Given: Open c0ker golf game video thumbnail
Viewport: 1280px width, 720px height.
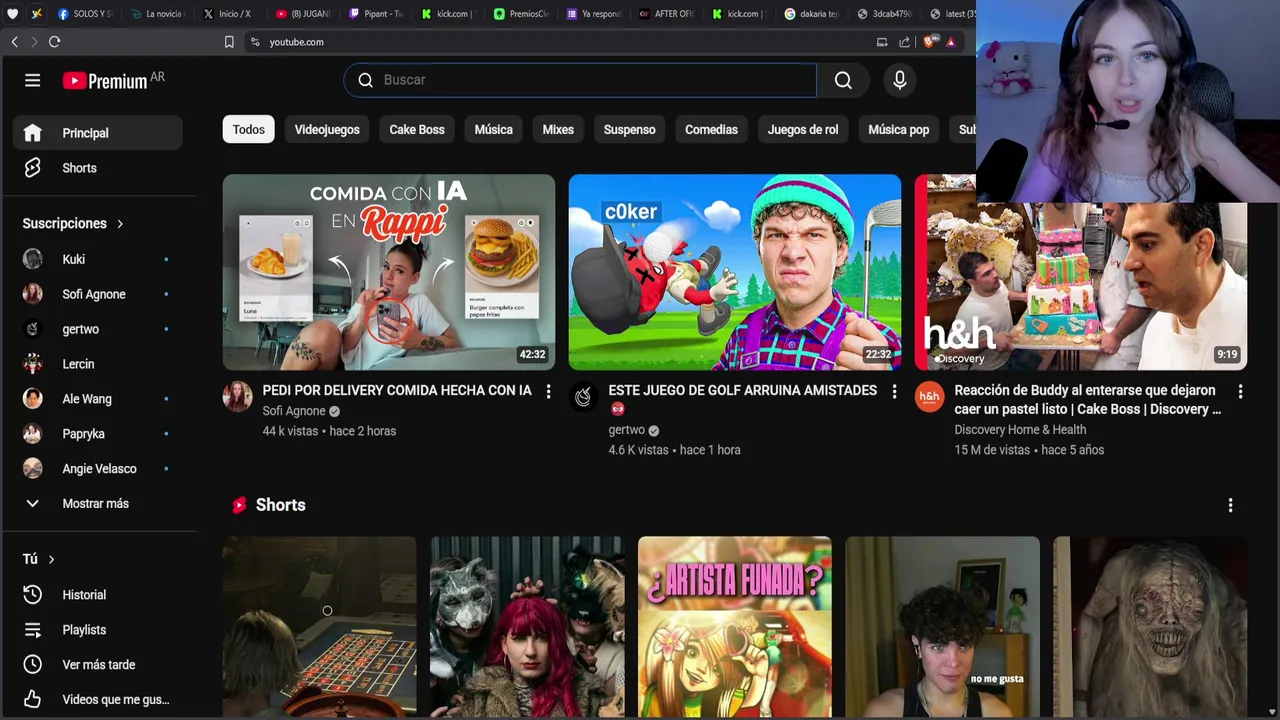Looking at the screenshot, I should click(x=735, y=272).
